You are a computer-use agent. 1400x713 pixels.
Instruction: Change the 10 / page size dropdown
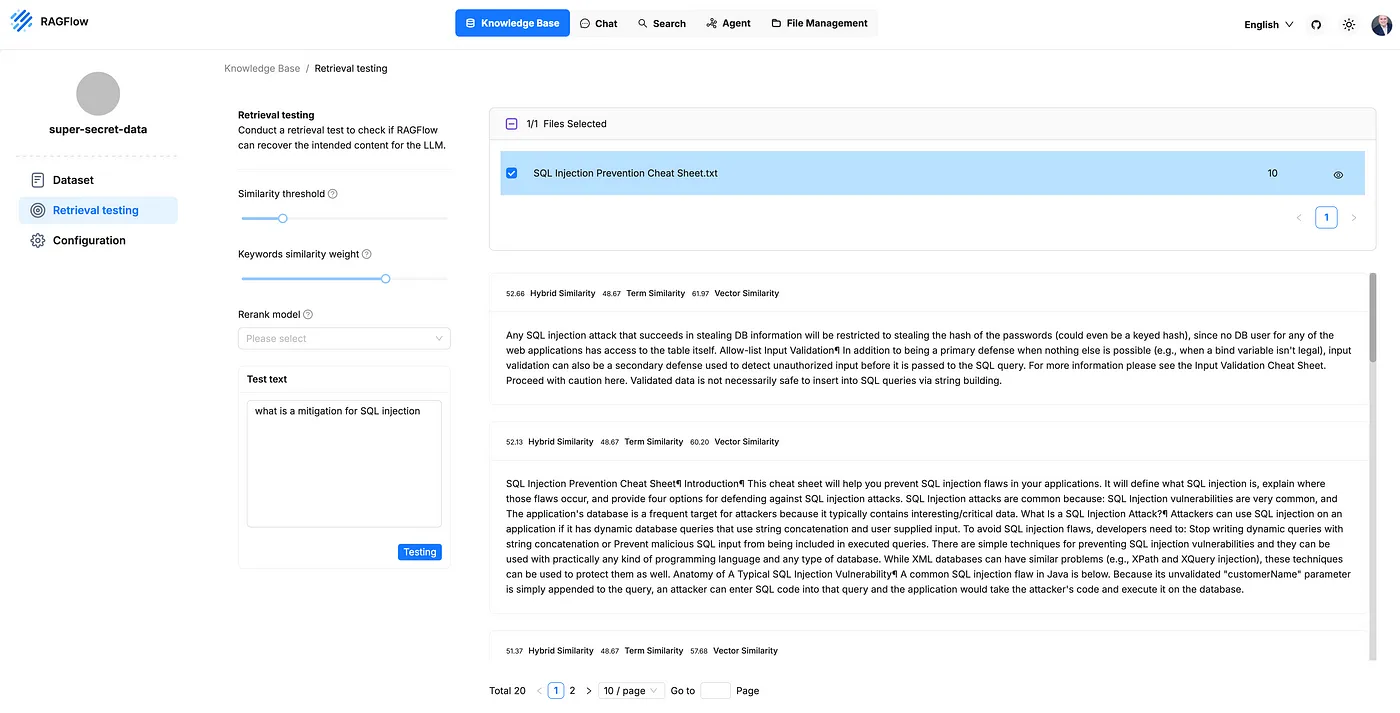(631, 691)
